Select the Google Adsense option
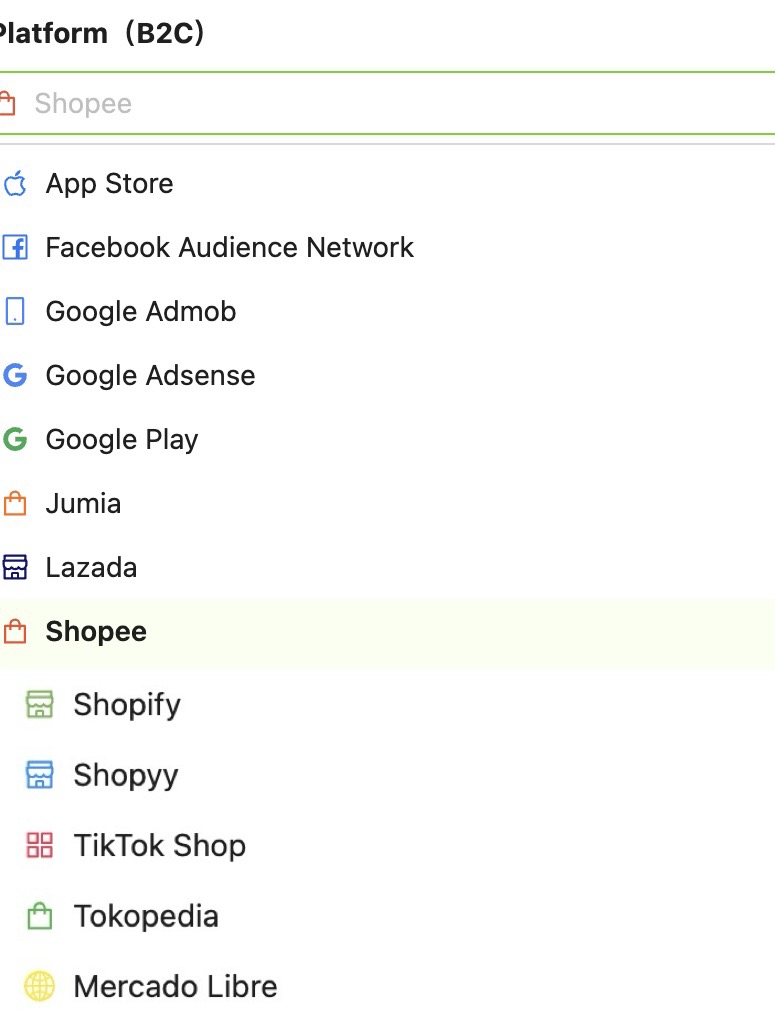The width and height of the screenshot is (775, 1018). pos(150,376)
